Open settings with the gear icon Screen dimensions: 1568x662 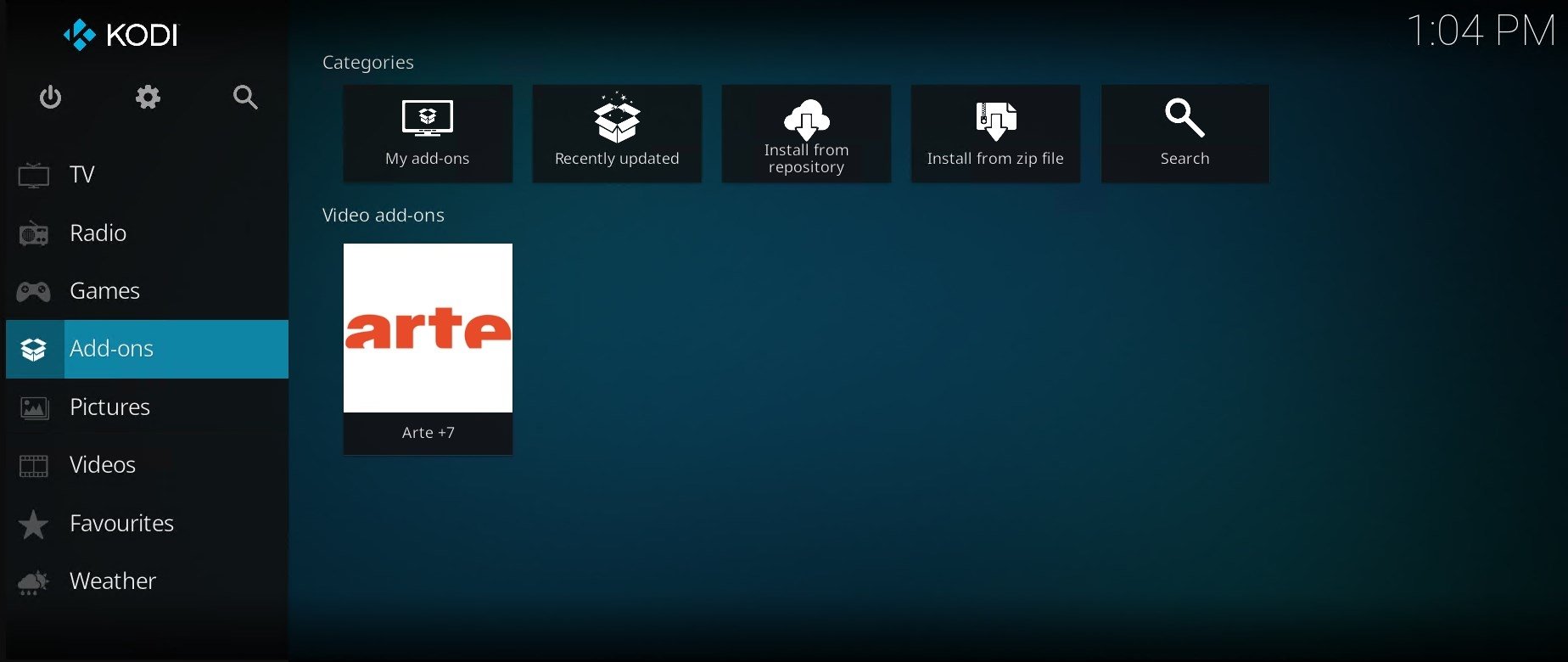148,97
